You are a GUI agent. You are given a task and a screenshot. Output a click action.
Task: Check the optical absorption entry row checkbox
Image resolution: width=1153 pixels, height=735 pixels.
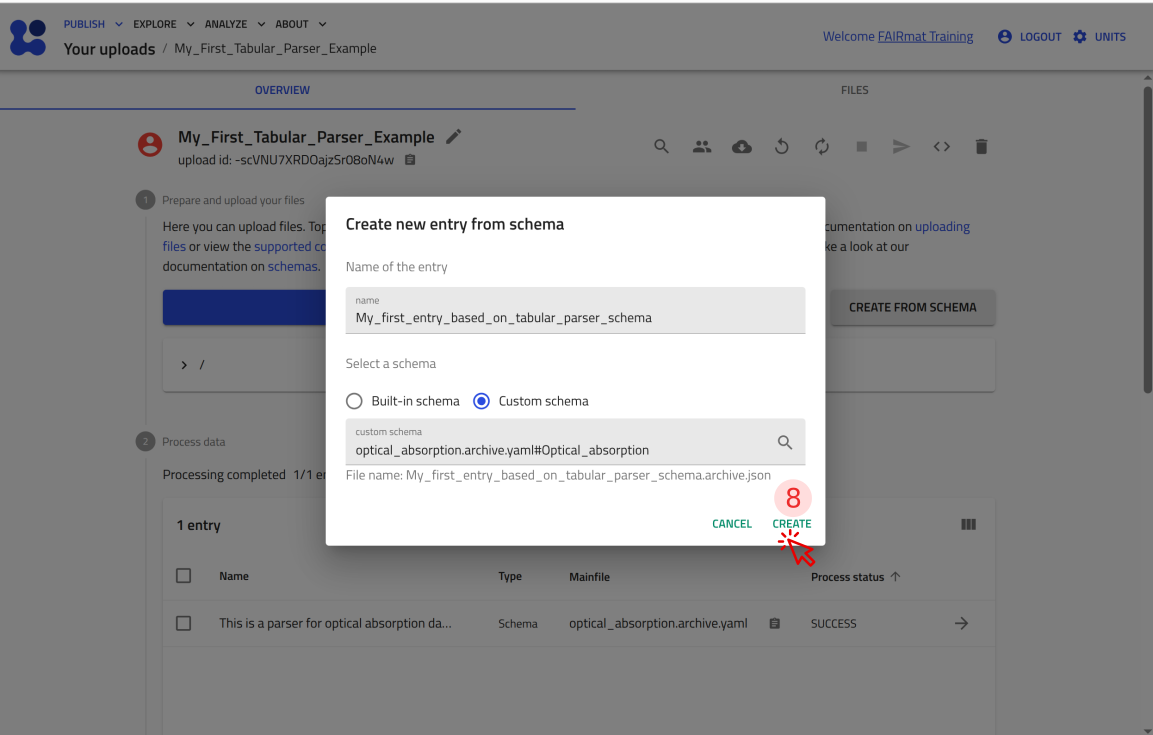point(183,623)
